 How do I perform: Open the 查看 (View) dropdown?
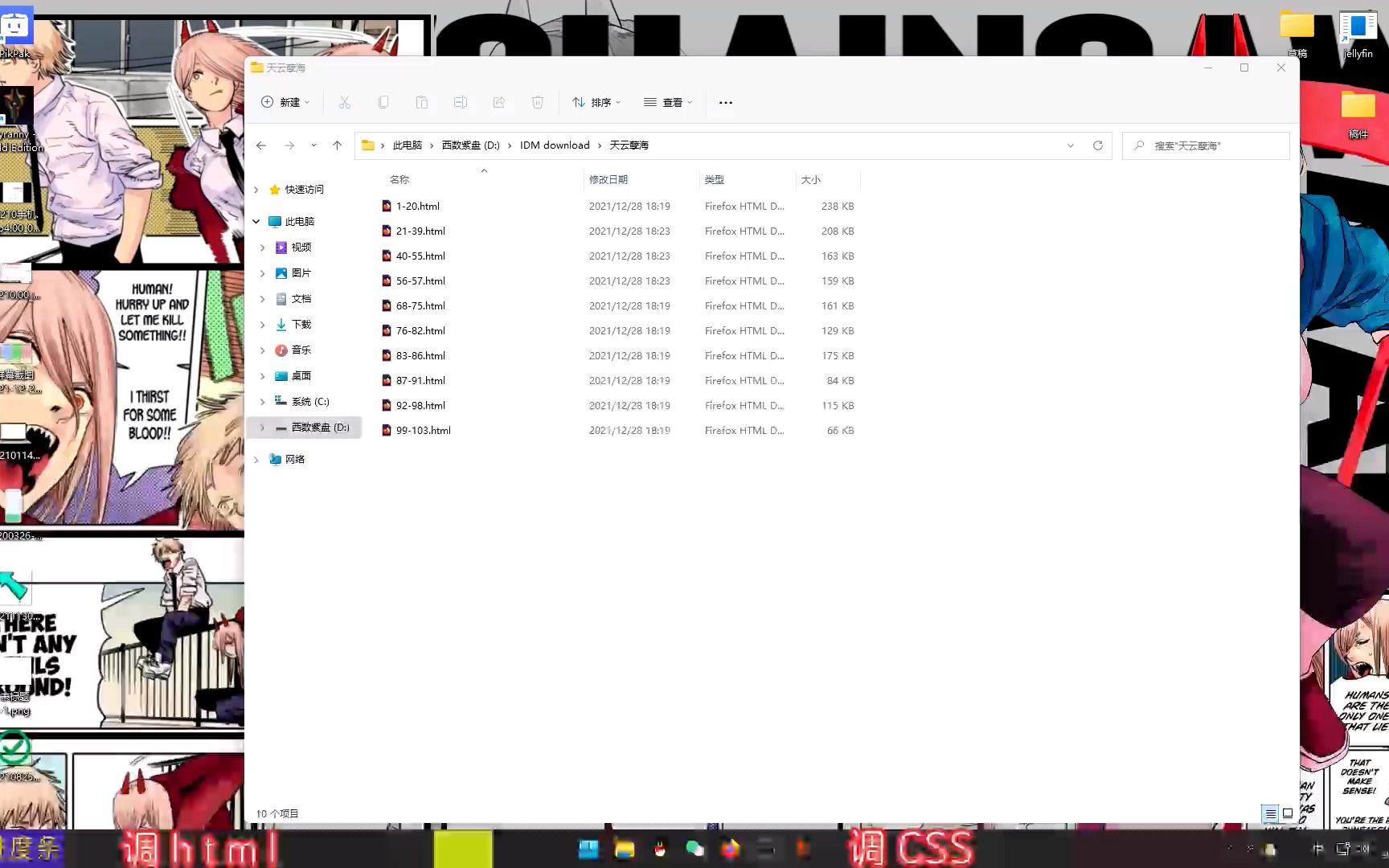(x=668, y=102)
